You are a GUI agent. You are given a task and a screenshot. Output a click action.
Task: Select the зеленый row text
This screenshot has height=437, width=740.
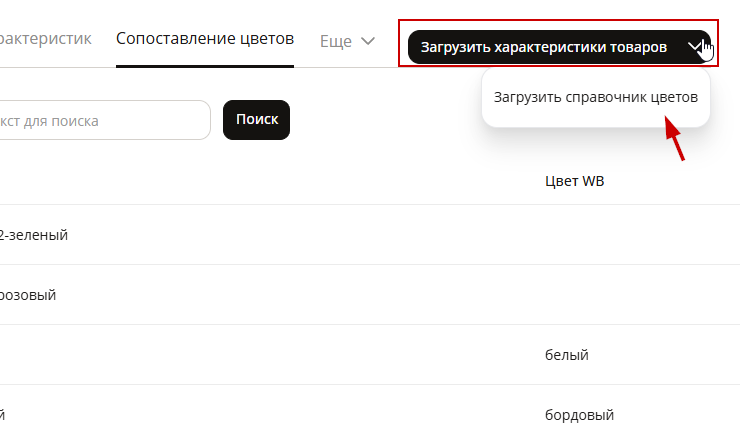click(34, 235)
